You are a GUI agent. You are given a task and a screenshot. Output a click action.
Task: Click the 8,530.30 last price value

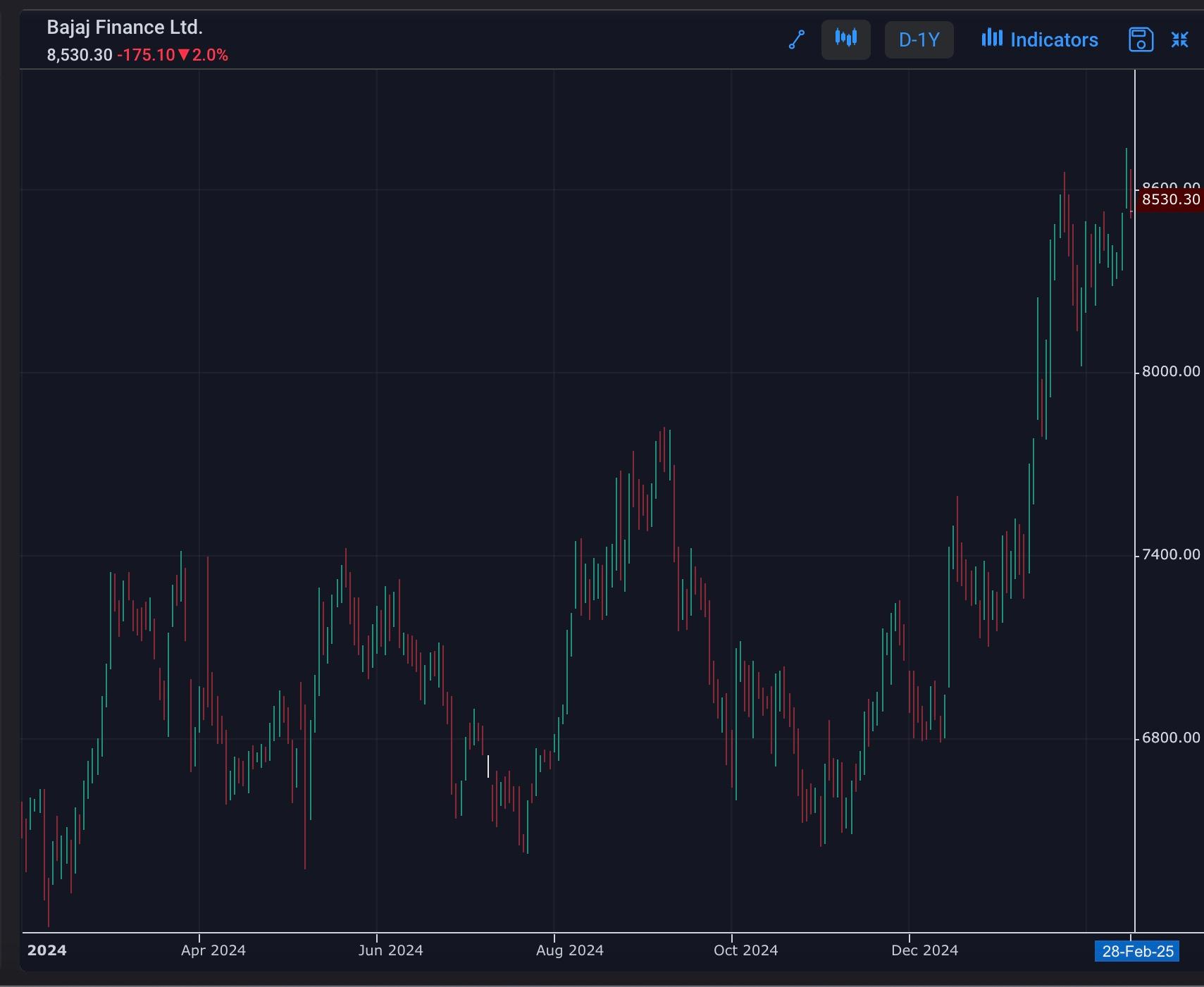coord(80,55)
